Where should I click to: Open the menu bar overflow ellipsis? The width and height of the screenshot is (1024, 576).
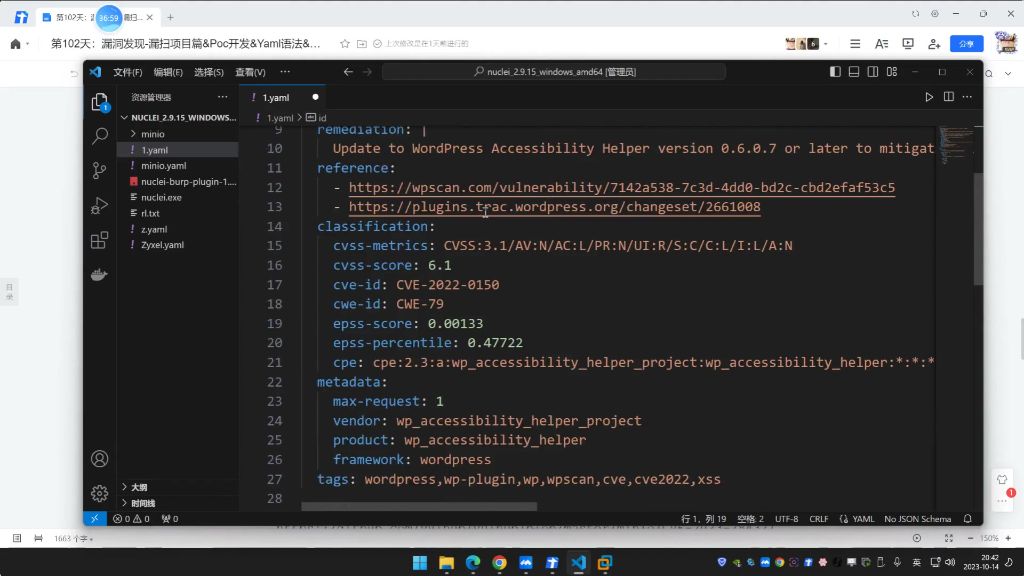click(285, 72)
